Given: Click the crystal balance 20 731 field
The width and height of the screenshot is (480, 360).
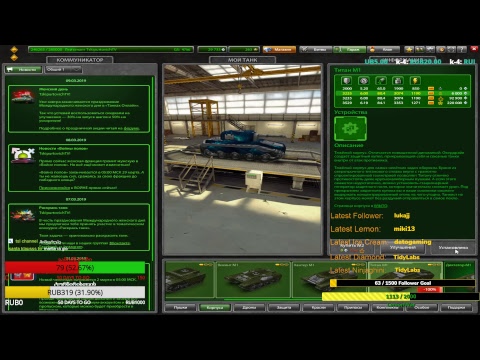Looking at the screenshot, I should 212,50.
